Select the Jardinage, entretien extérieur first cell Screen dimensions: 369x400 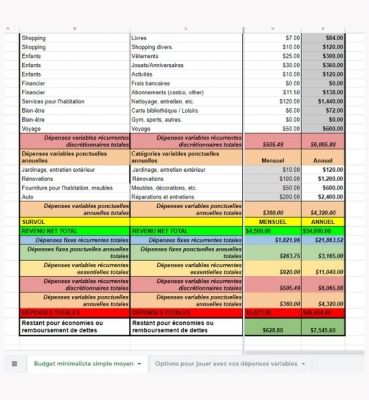point(74,170)
